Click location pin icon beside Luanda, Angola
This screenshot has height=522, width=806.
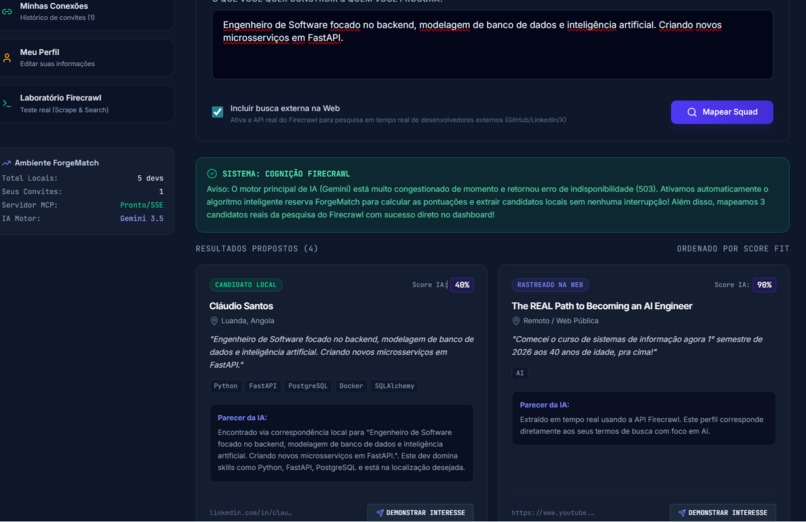(x=214, y=321)
